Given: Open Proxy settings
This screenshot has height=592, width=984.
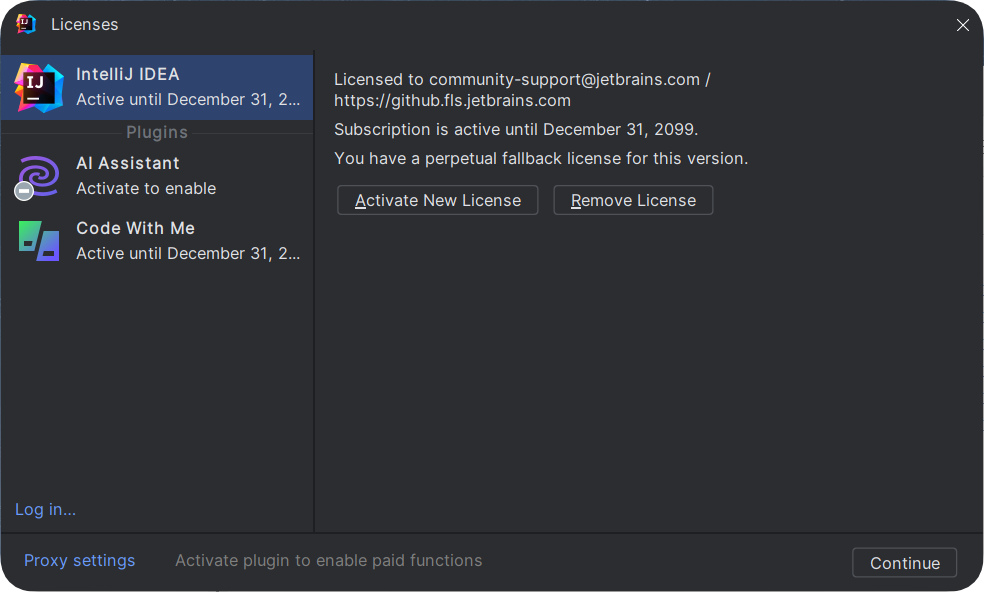Looking at the screenshot, I should [79, 560].
